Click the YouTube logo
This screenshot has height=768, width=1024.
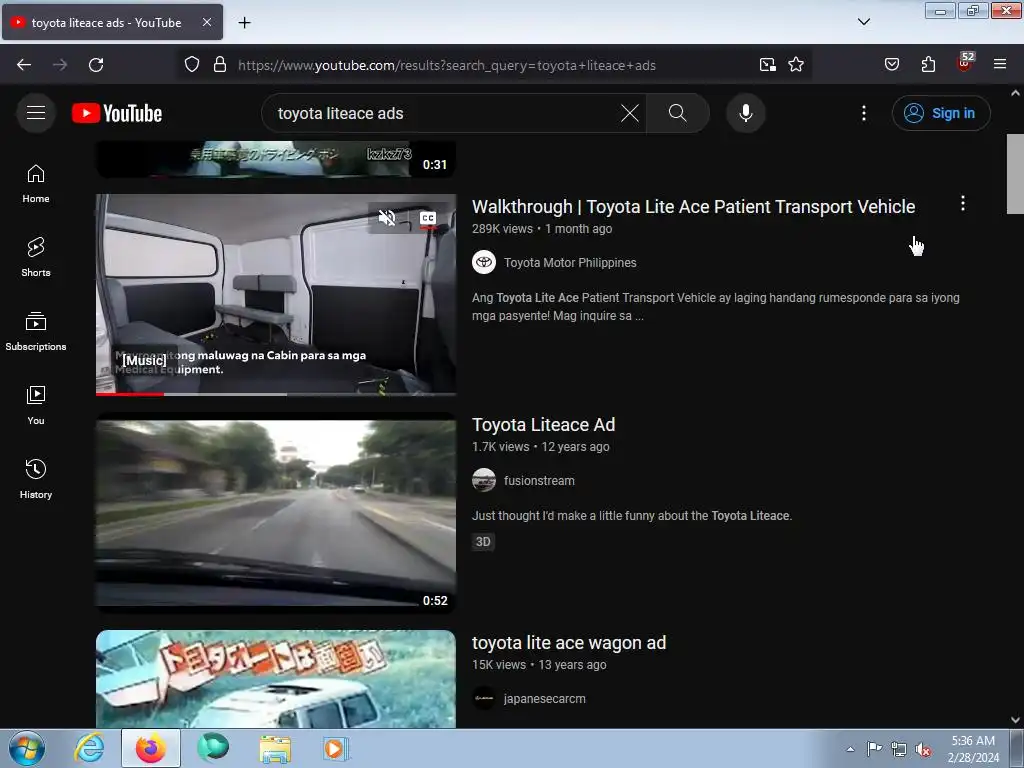pos(117,113)
